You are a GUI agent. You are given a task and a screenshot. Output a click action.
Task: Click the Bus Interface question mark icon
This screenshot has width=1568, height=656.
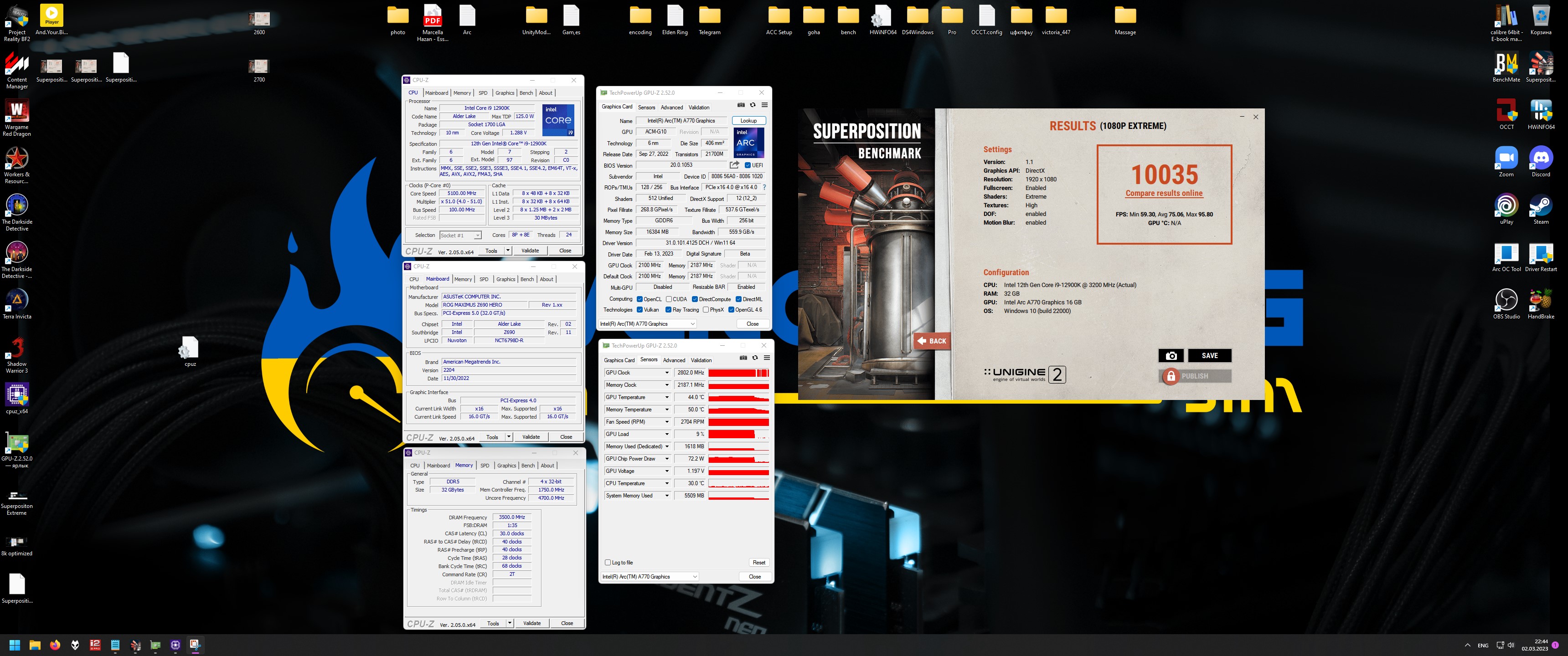764,187
